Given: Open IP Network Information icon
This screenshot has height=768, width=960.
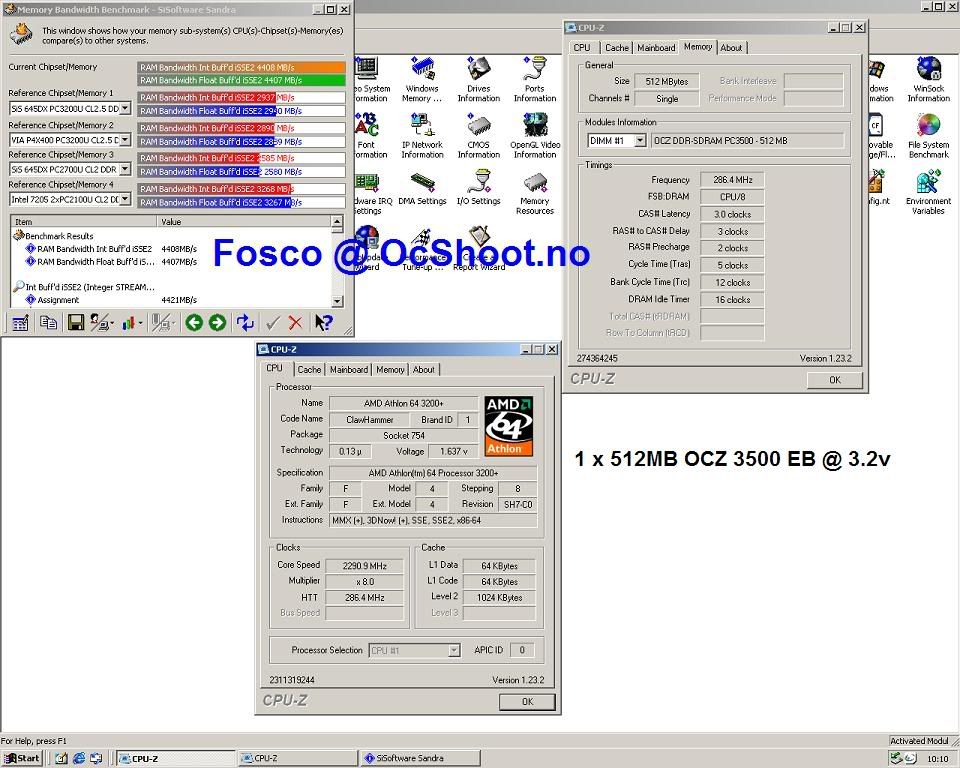Looking at the screenshot, I should (422, 136).
